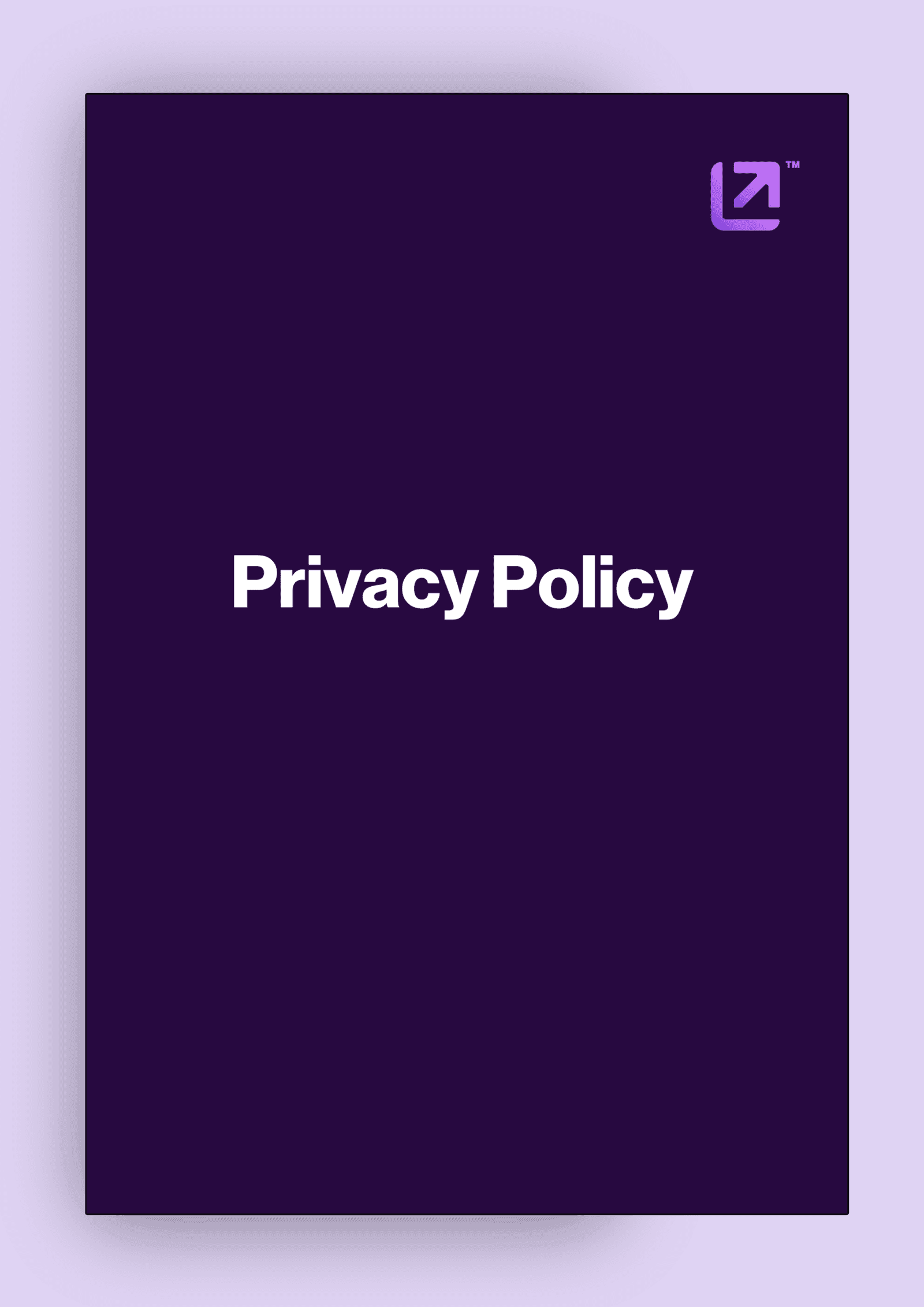Click the letter "l" in "Policy"
This screenshot has width=924, height=1307.
588,581
